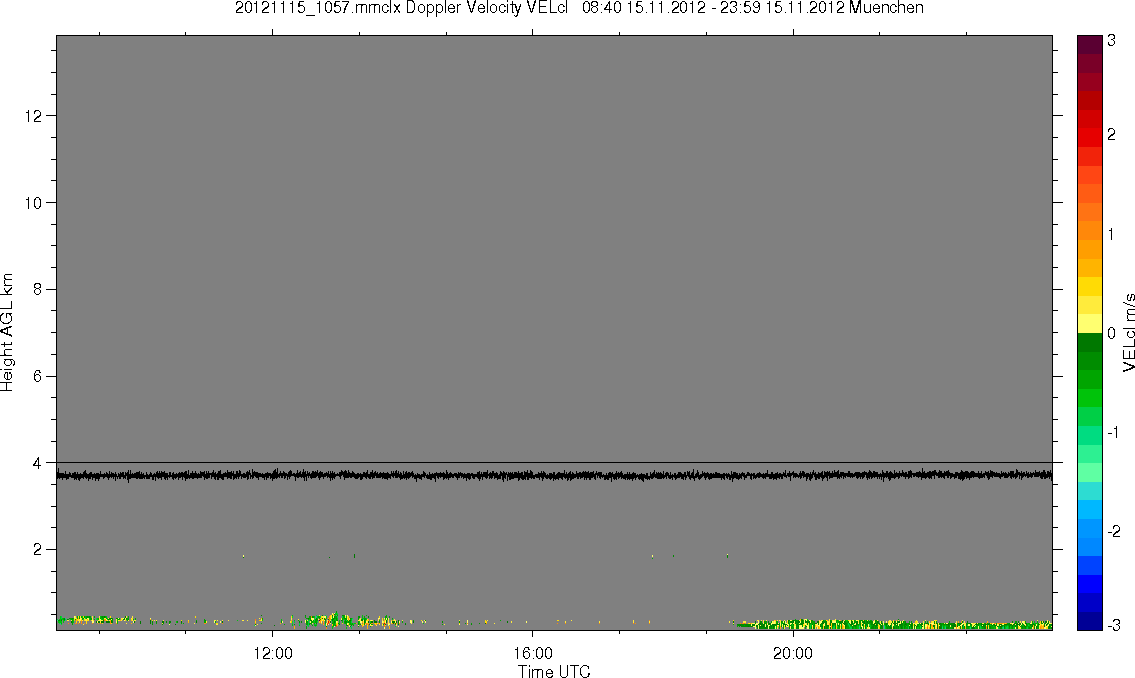
Task: Click the 'Time UTC' x-axis label
Action: (554, 671)
